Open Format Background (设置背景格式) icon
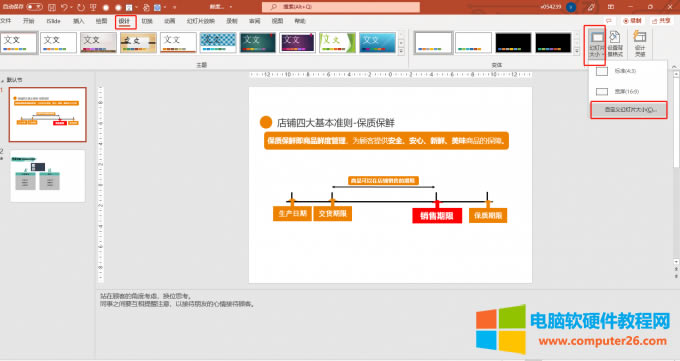 pyautogui.click(x=615, y=44)
